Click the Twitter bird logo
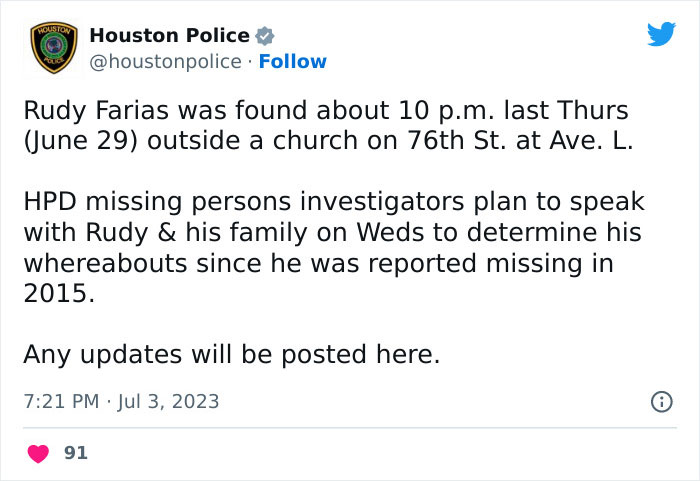Viewport: 700px width, 481px height. (x=661, y=34)
